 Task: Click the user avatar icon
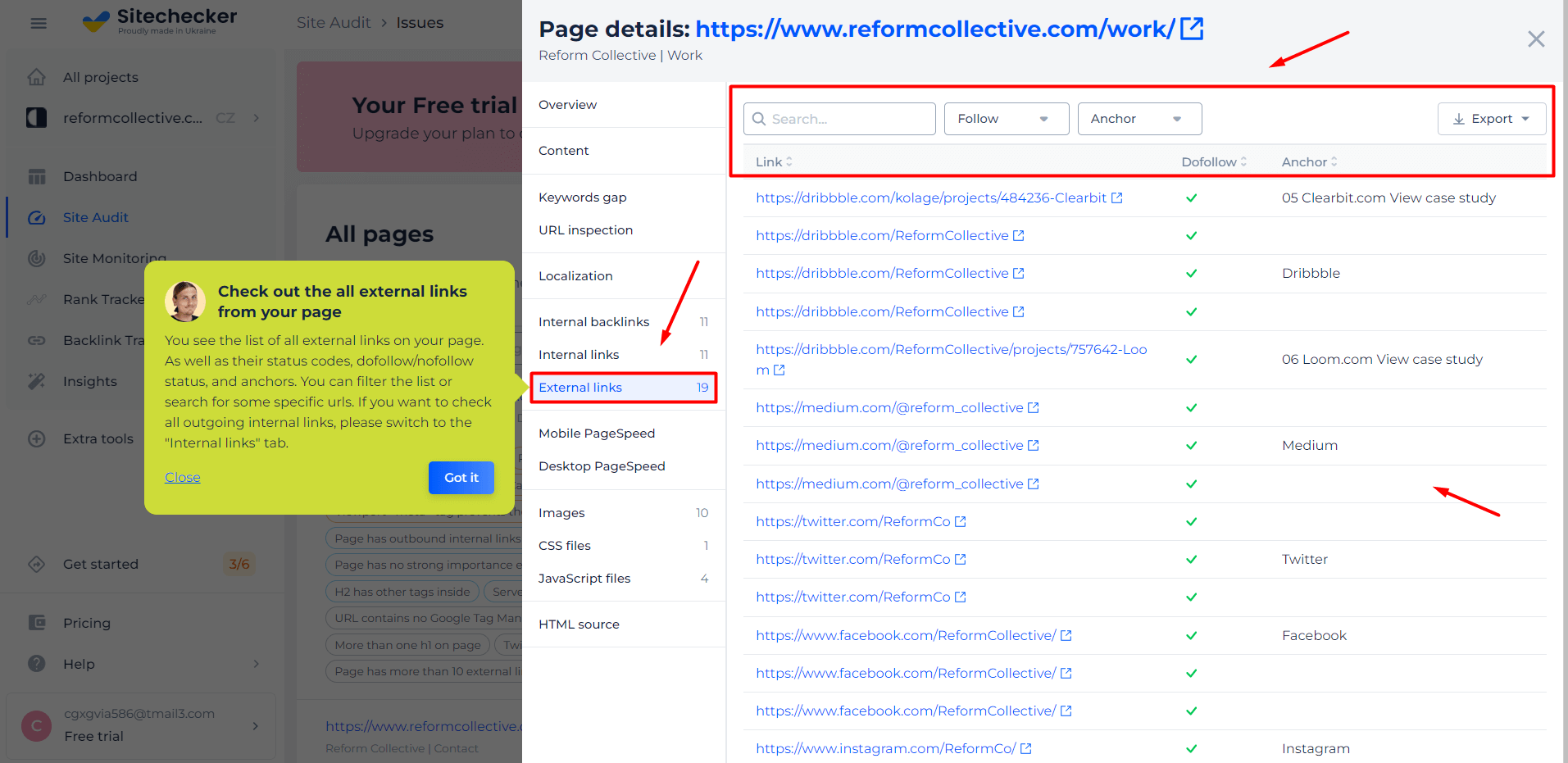[x=36, y=725]
